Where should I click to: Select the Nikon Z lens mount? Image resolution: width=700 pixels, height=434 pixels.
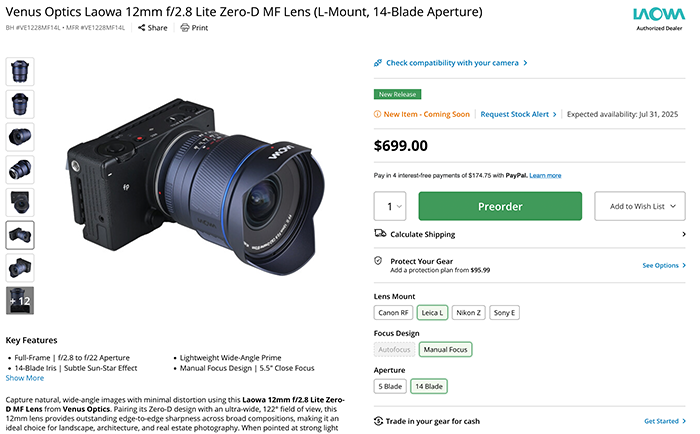point(469,313)
